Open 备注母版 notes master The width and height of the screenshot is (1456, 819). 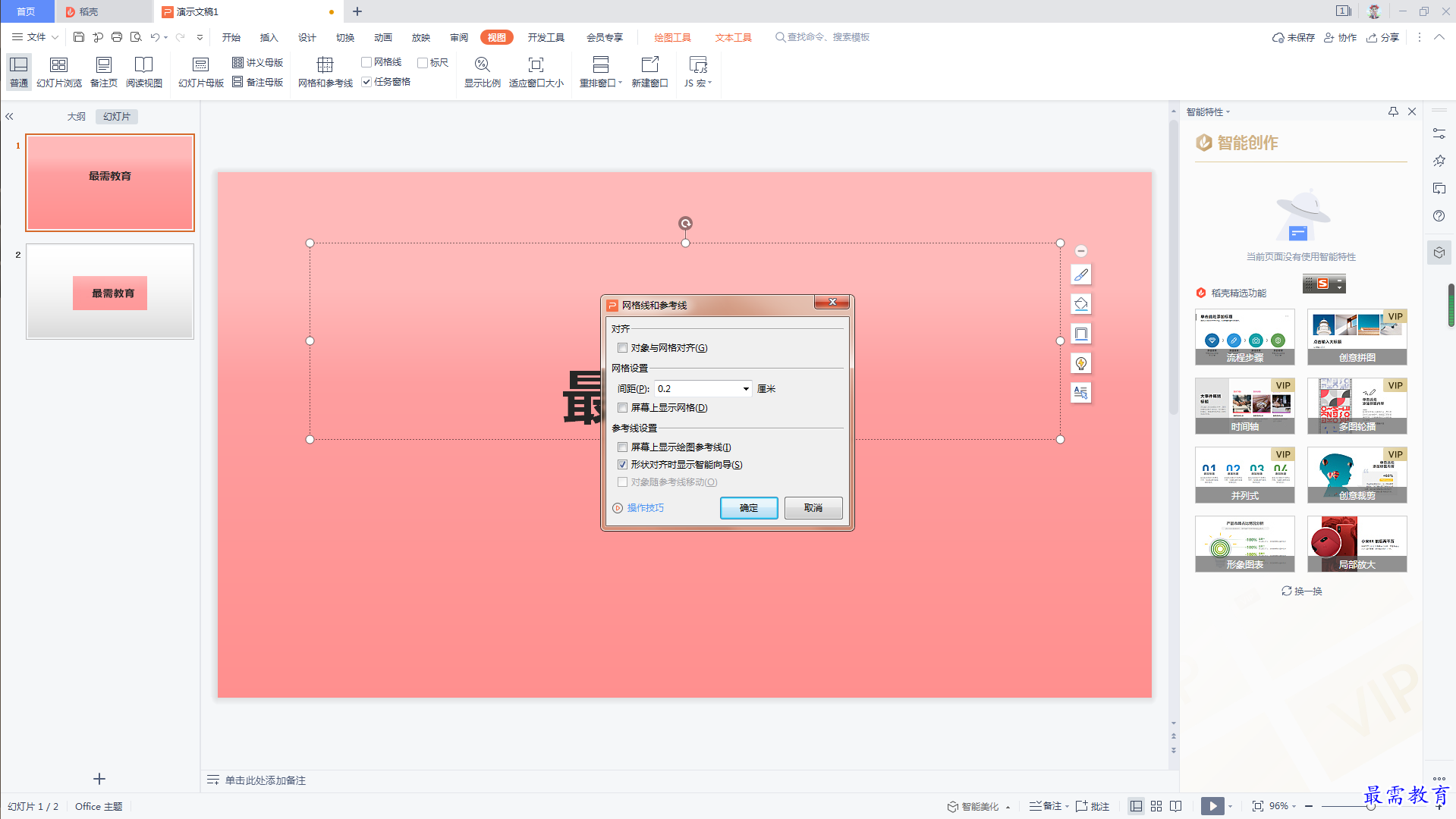(x=257, y=82)
